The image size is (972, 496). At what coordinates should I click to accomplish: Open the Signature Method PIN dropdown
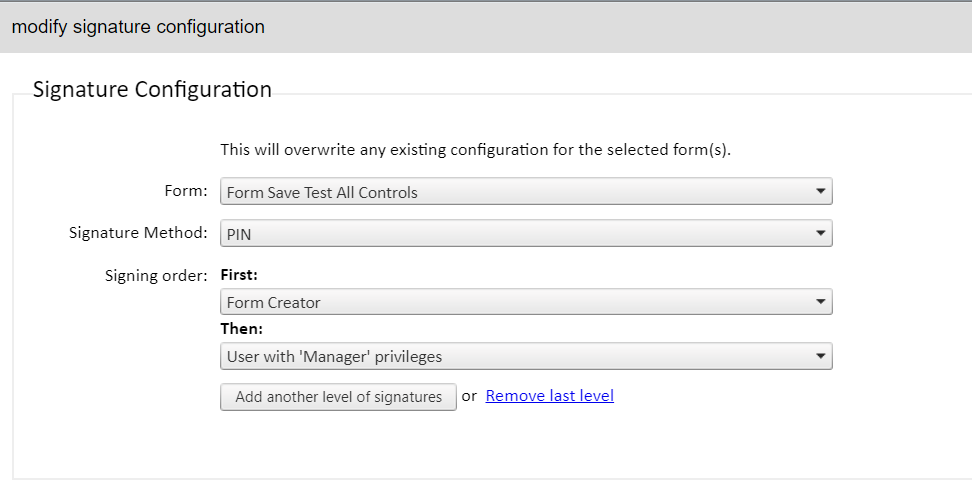coord(526,234)
